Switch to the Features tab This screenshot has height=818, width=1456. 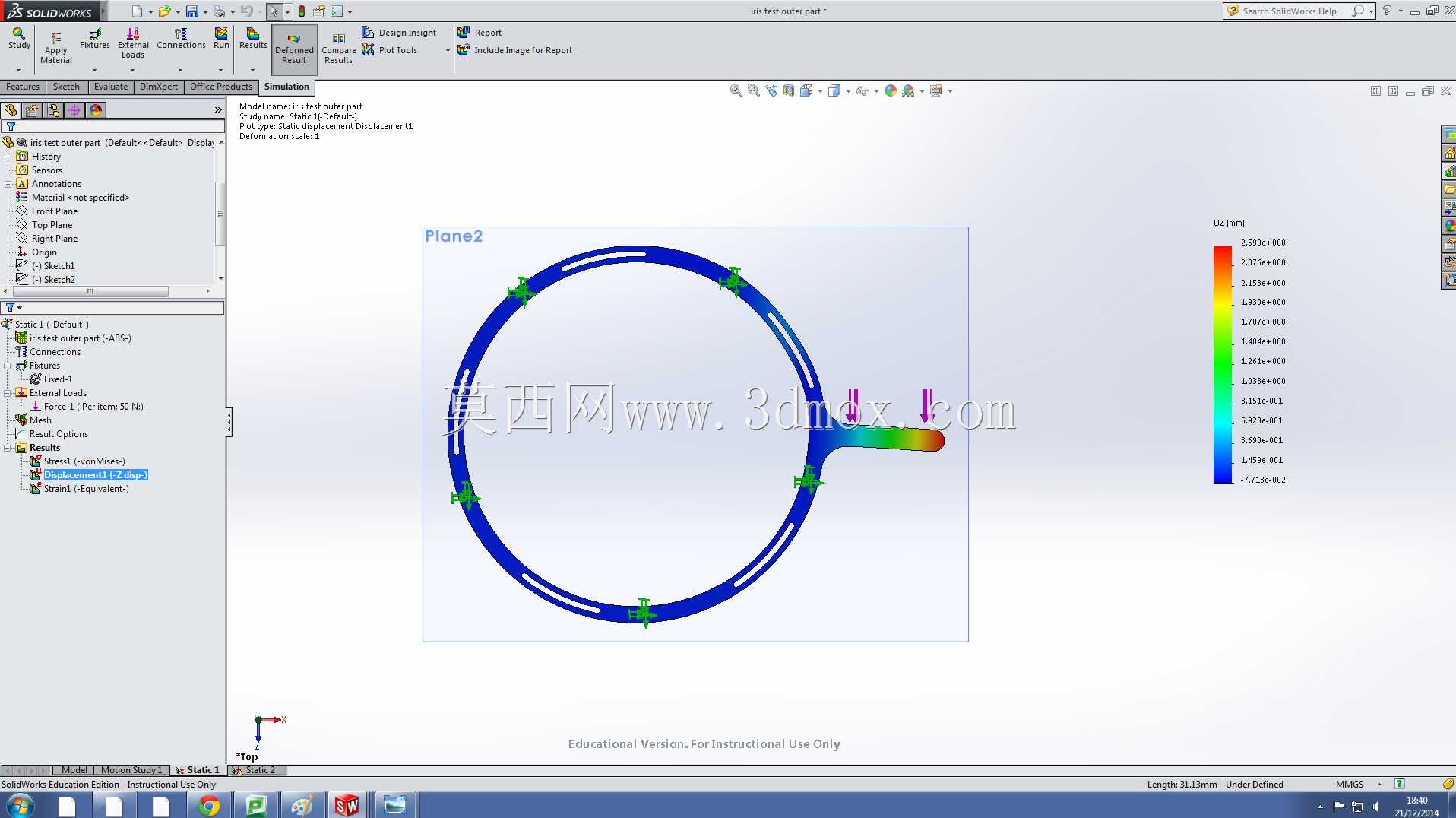coord(23,87)
